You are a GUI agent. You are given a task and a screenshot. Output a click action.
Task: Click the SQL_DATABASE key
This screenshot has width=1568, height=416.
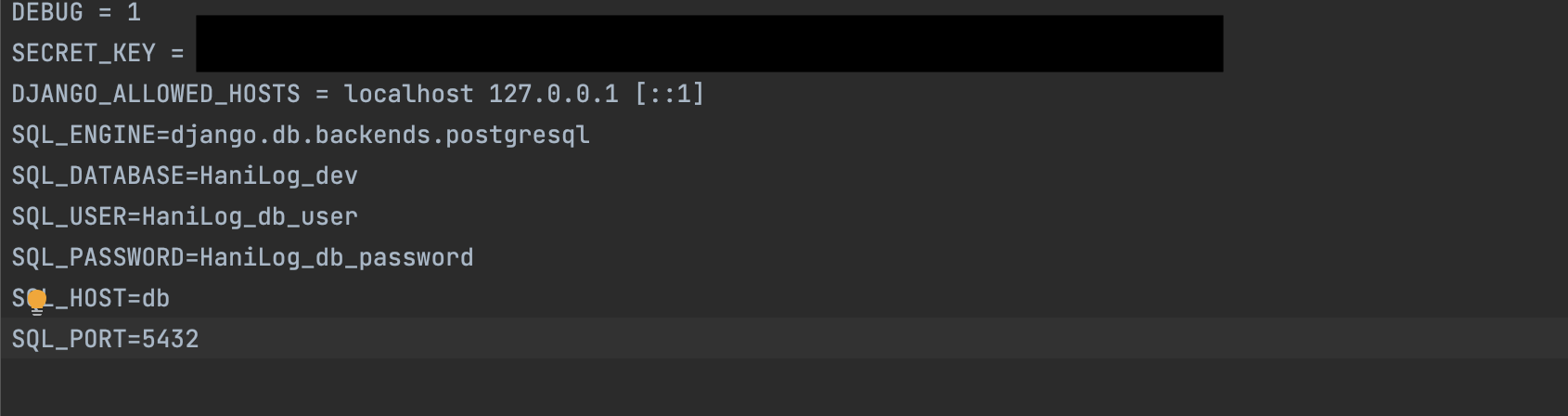(x=97, y=175)
